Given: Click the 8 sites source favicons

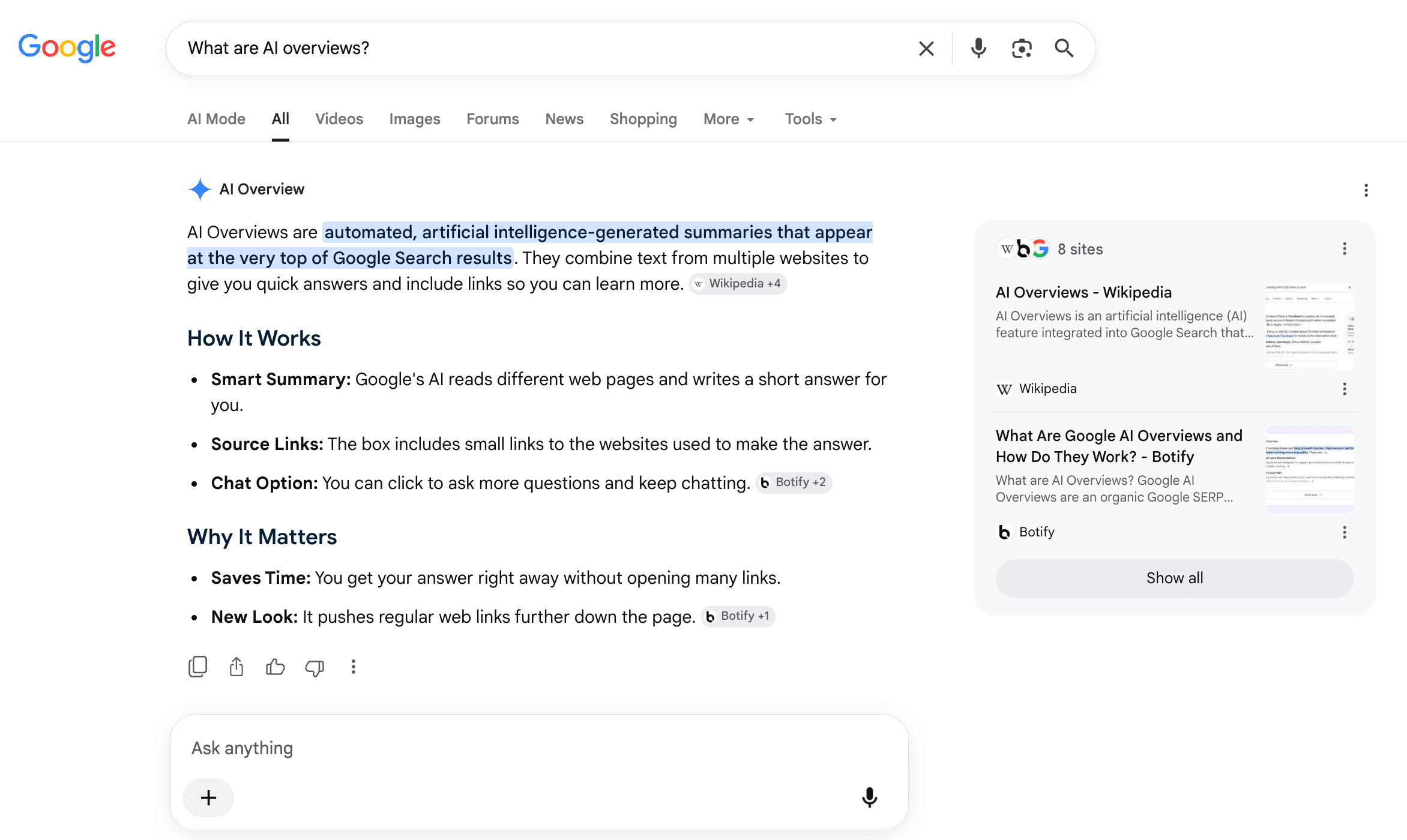Looking at the screenshot, I should pos(1023,248).
